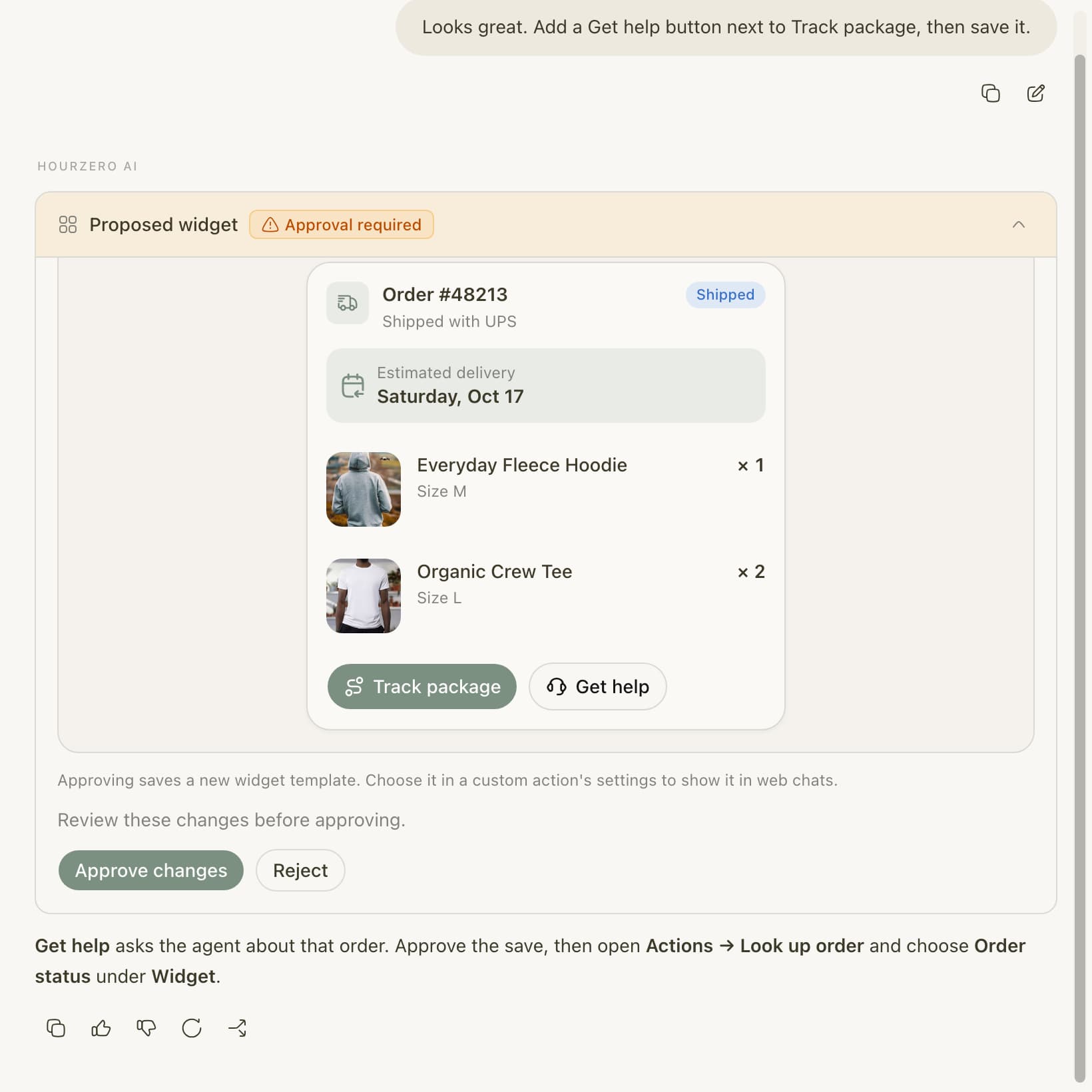Regenerate the response with the retry icon
The height and width of the screenshot is (1092, 1092).
coord(192,1028)
